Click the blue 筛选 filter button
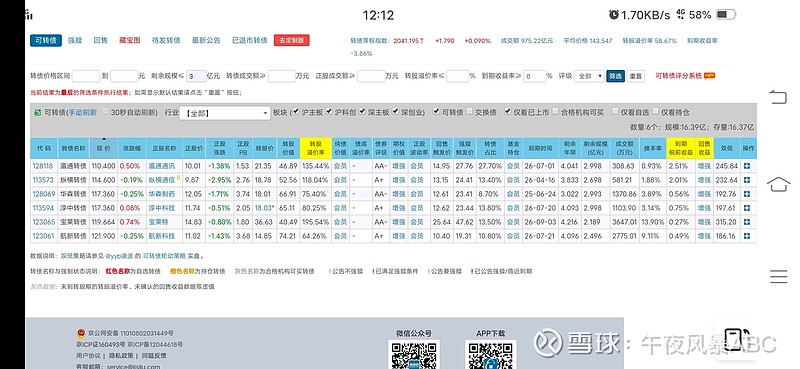Screen dimensions: 800x369 click(x=615, y=76)
